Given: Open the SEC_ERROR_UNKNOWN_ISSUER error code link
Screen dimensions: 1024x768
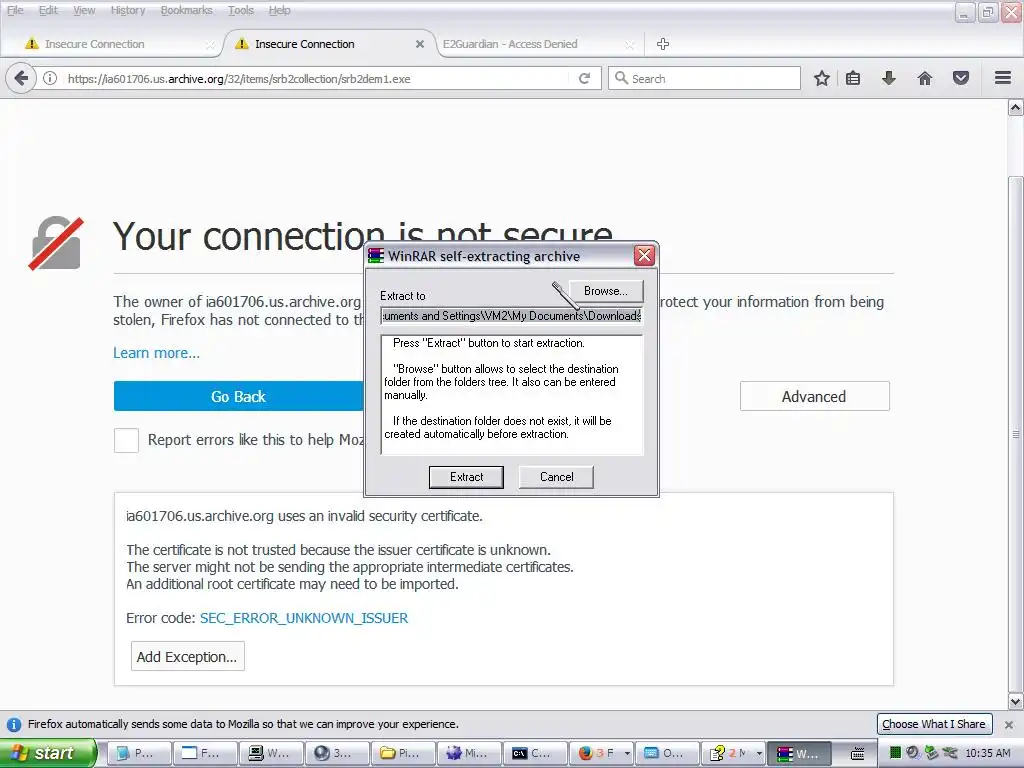Looking at the screenshot, I should (x=304, y=618).
